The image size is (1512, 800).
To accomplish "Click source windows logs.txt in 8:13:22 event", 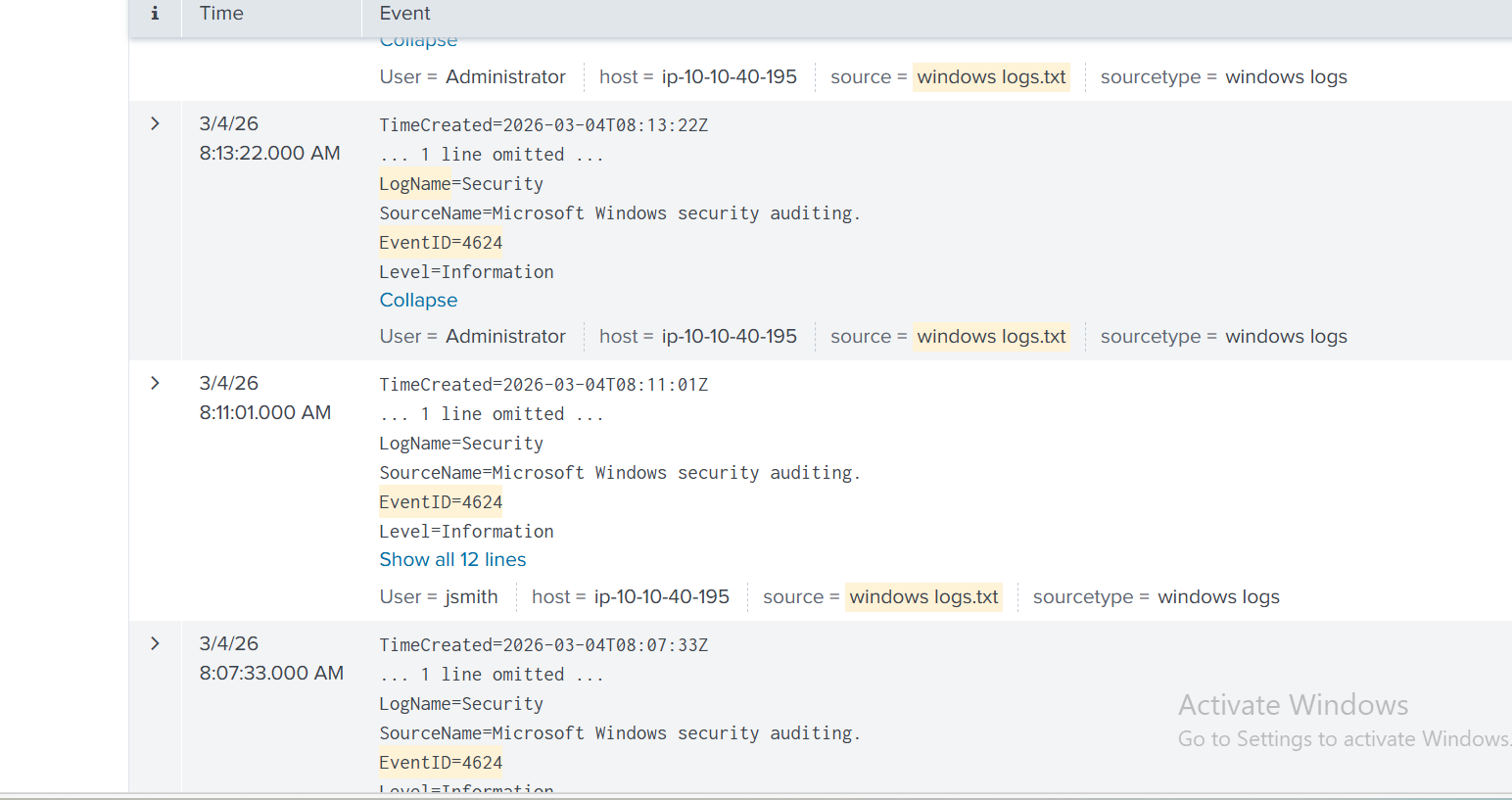I will 991,337.
